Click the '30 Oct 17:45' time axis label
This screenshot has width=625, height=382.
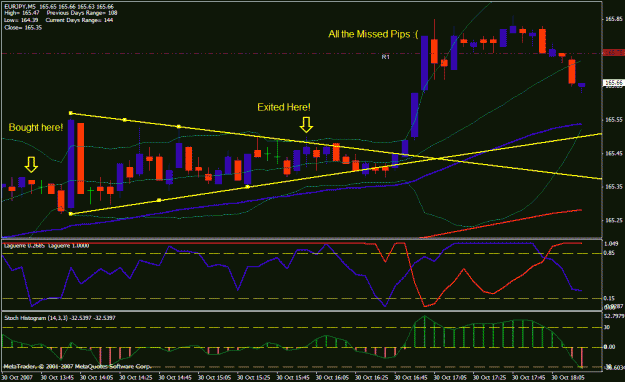(529, 377)
